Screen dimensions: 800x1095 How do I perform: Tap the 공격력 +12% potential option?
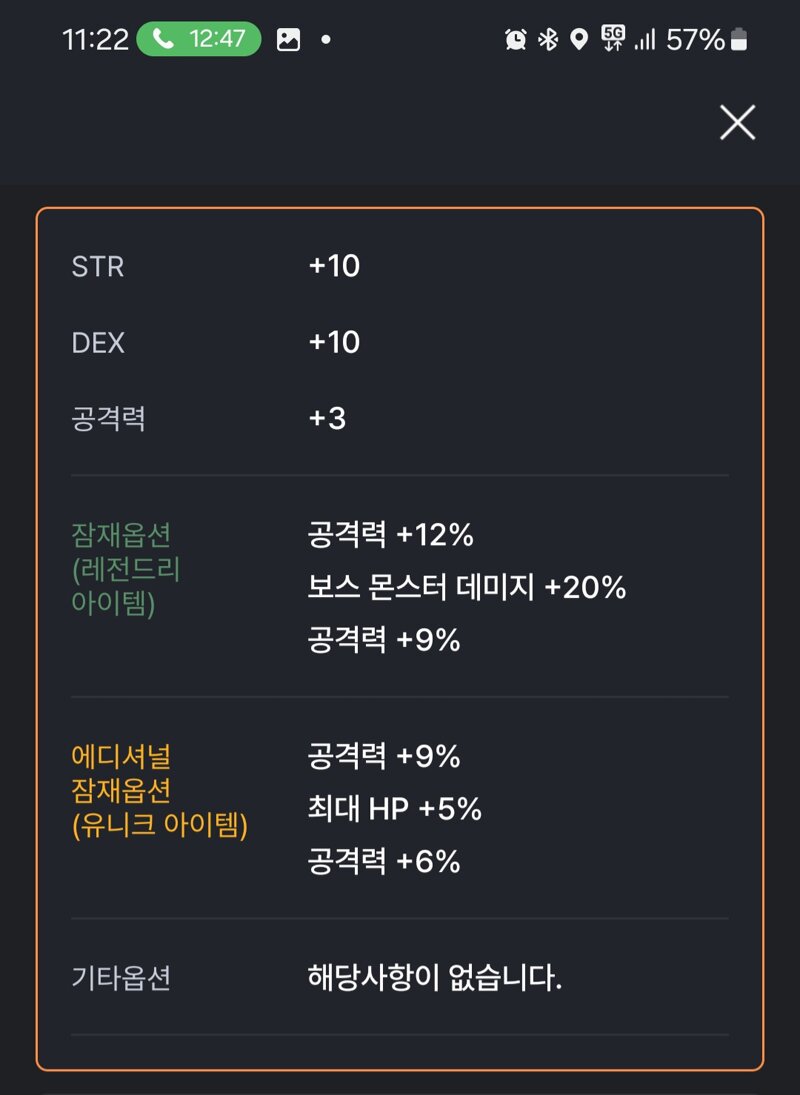click(391, 535)
